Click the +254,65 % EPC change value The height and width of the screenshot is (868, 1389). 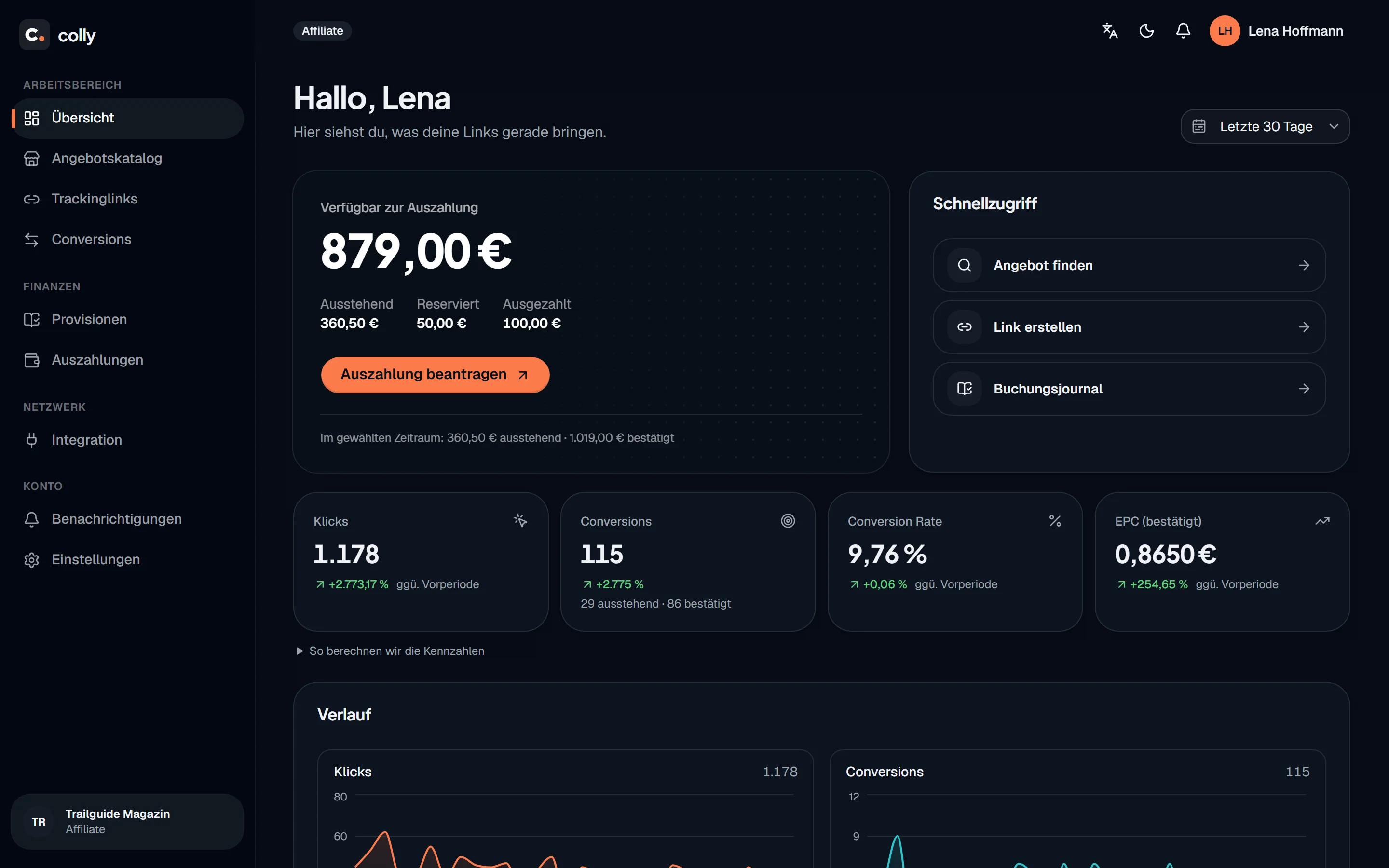pyautogui.click(x=1158, y=584)
